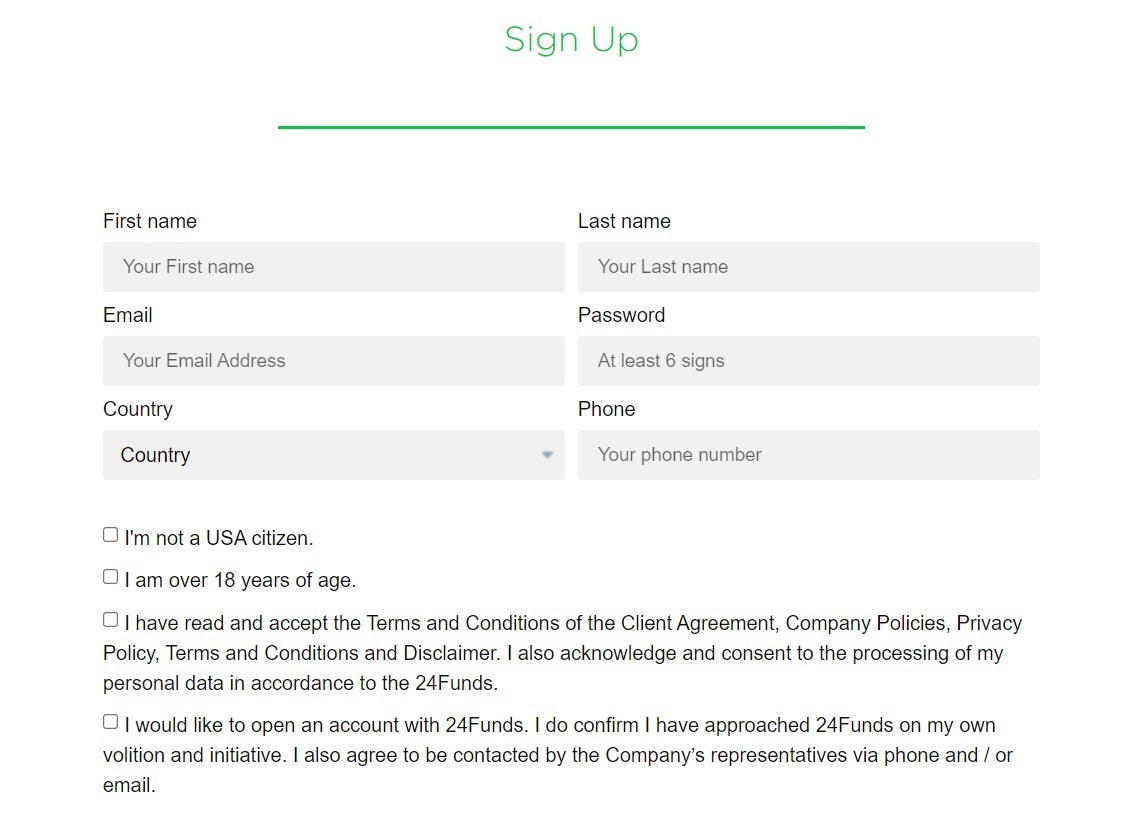Click the "Password" label text
Viewport: 1145px width, 819px height.
[x=621, y=315]
